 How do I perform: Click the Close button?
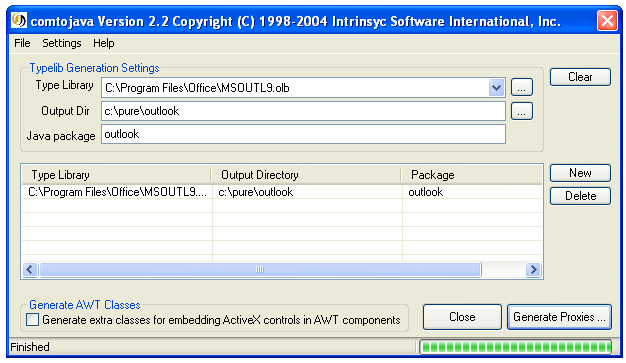click(462, 317)
